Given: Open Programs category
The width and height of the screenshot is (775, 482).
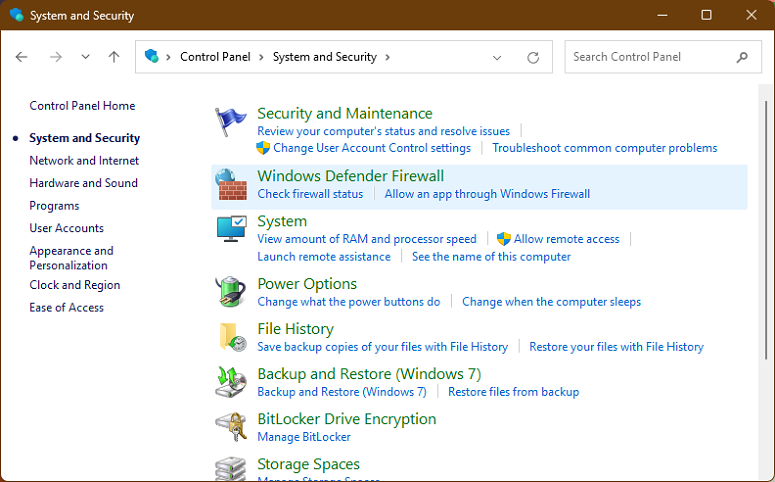Looking at the screenshot, I should point(54,206).
